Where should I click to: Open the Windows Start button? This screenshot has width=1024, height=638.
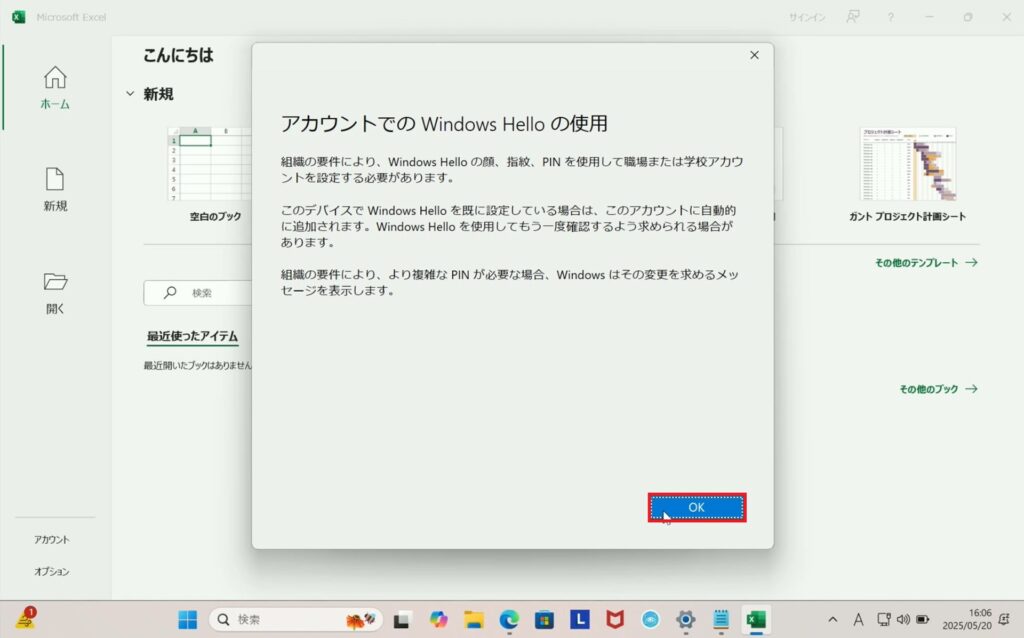click(187, 620)
